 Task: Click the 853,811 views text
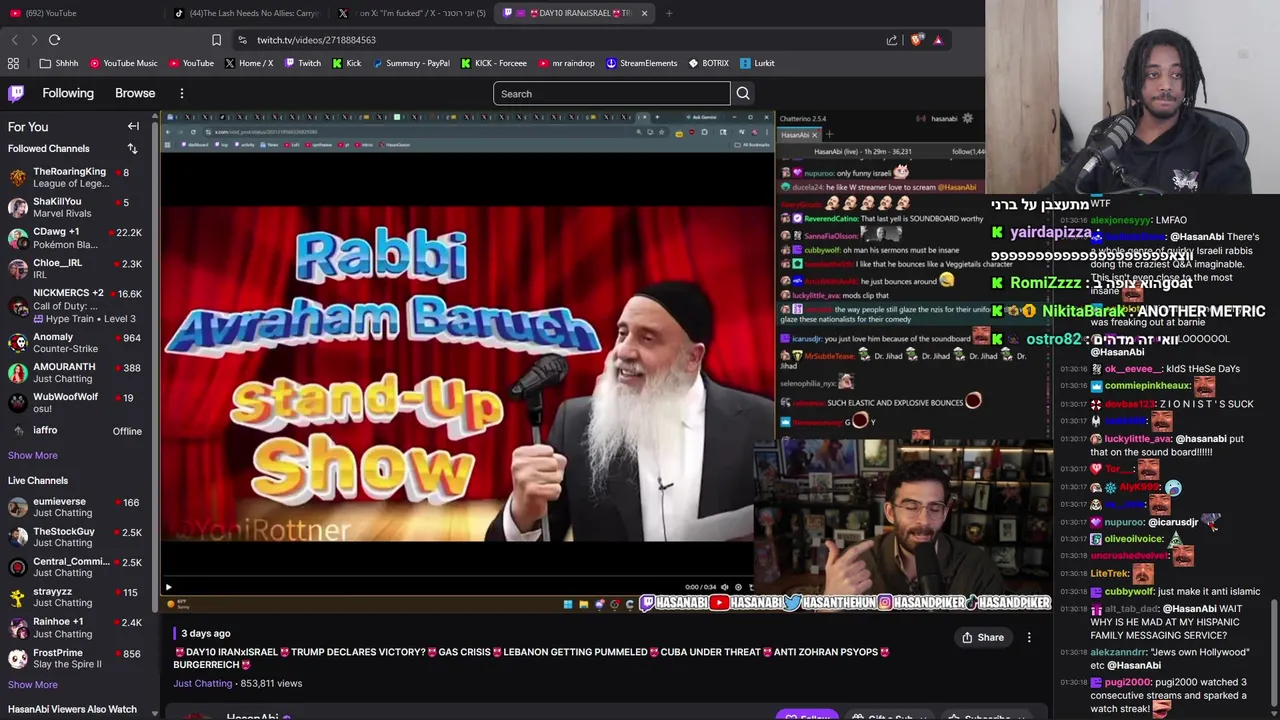click(x=271, y=683)
